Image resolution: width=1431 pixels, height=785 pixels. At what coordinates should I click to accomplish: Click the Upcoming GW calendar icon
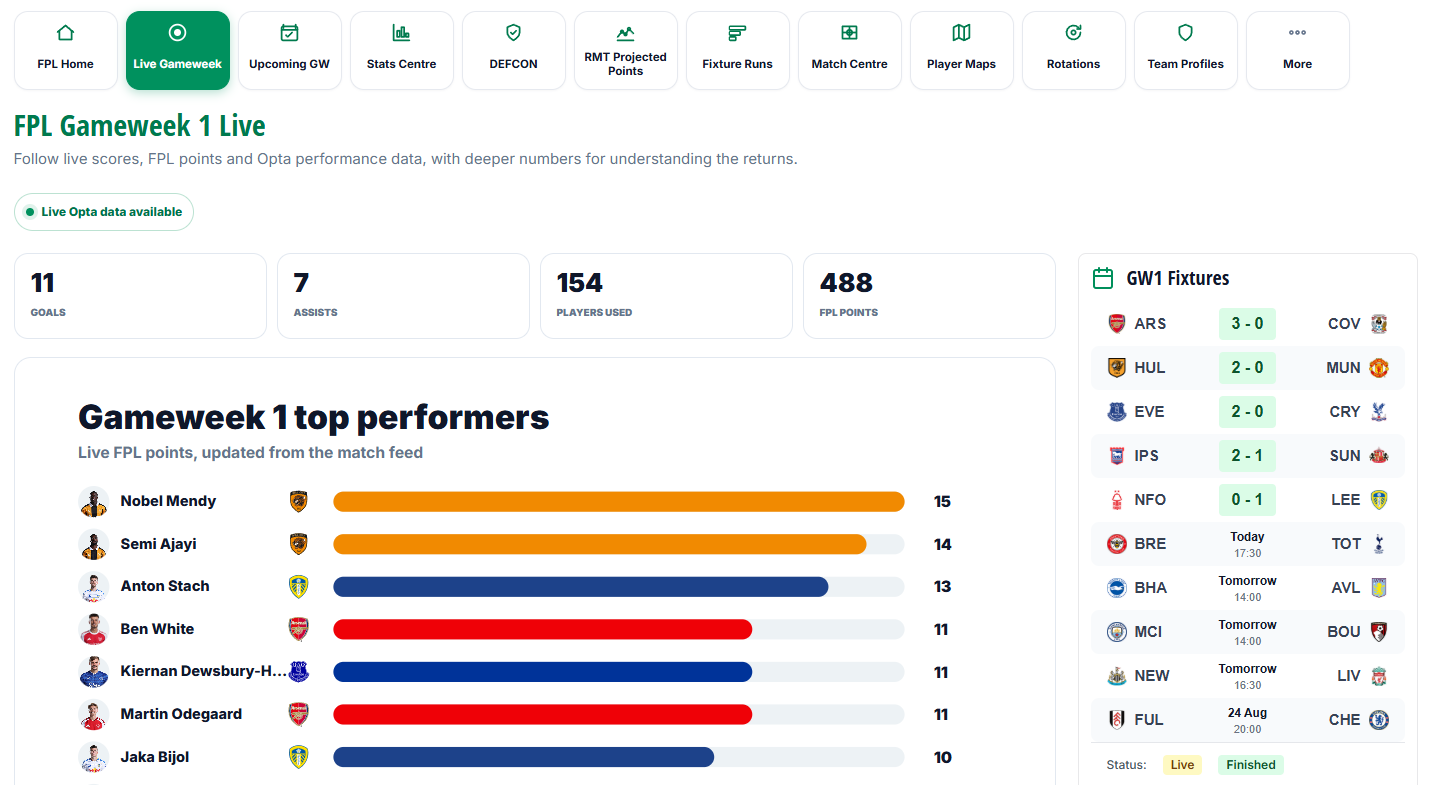289,33
